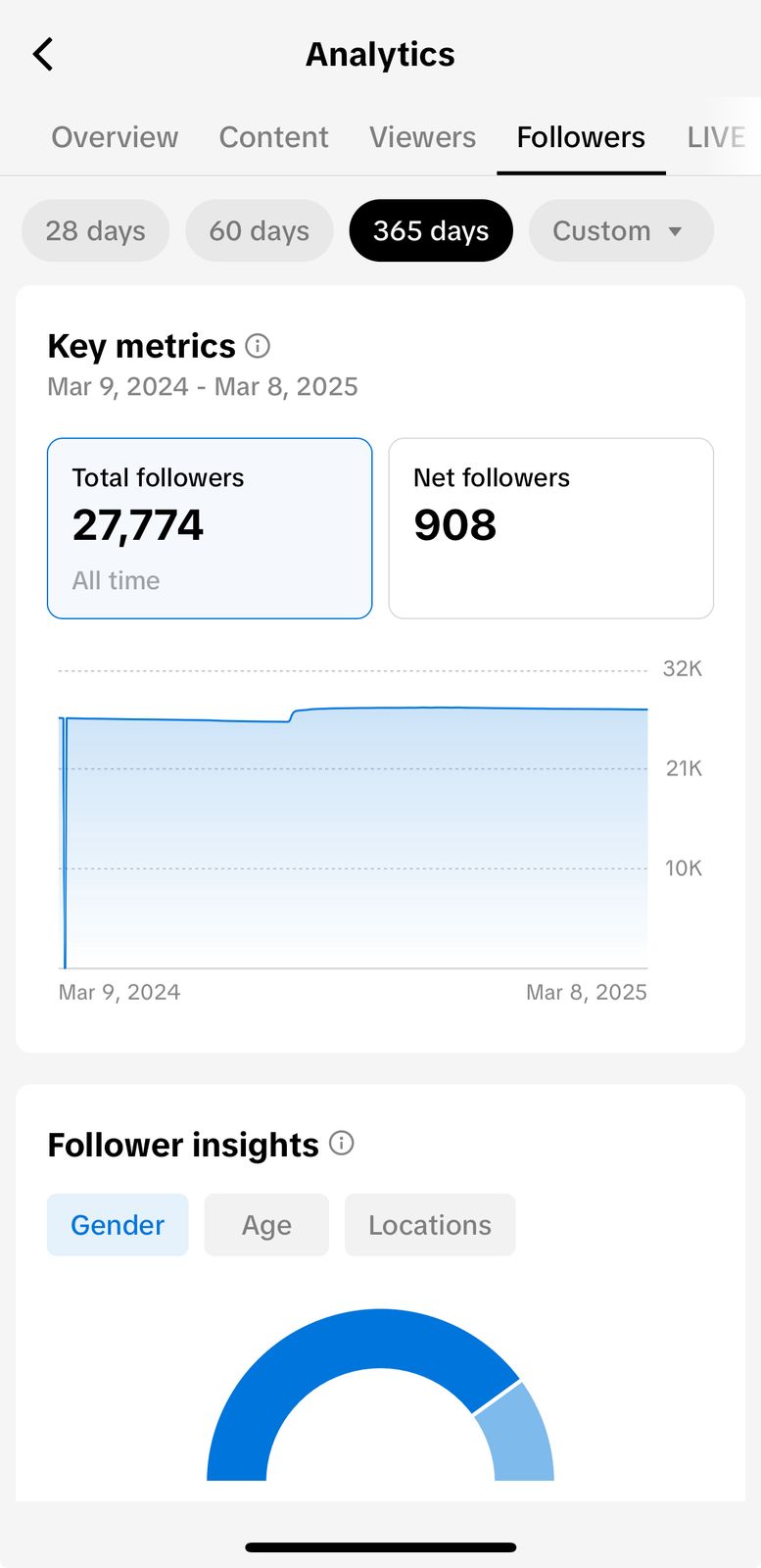Select the Followers tab

tap(581, 137)
